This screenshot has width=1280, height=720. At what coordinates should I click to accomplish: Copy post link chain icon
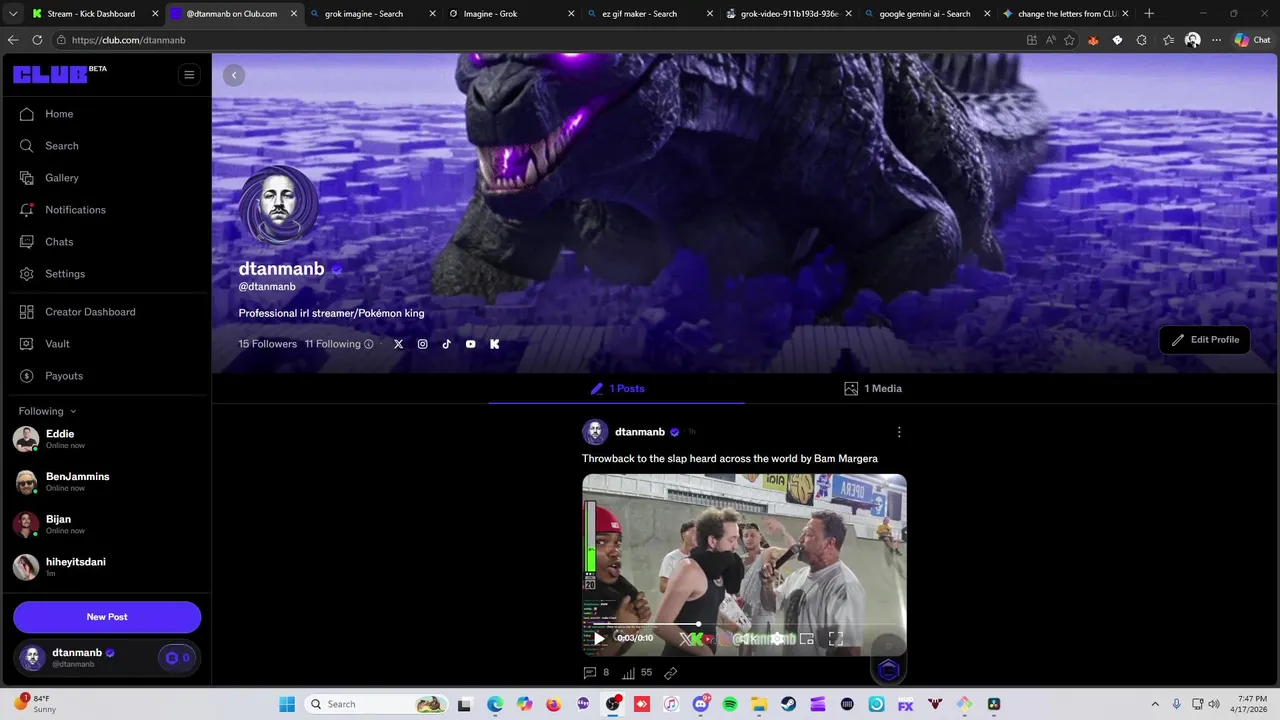click(671, 673)
